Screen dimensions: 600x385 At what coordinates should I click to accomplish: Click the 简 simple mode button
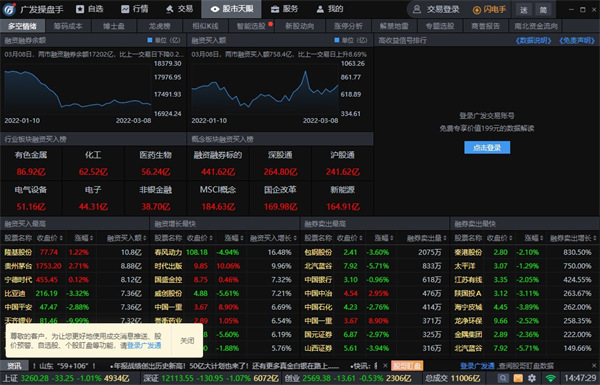pos(543,10)
